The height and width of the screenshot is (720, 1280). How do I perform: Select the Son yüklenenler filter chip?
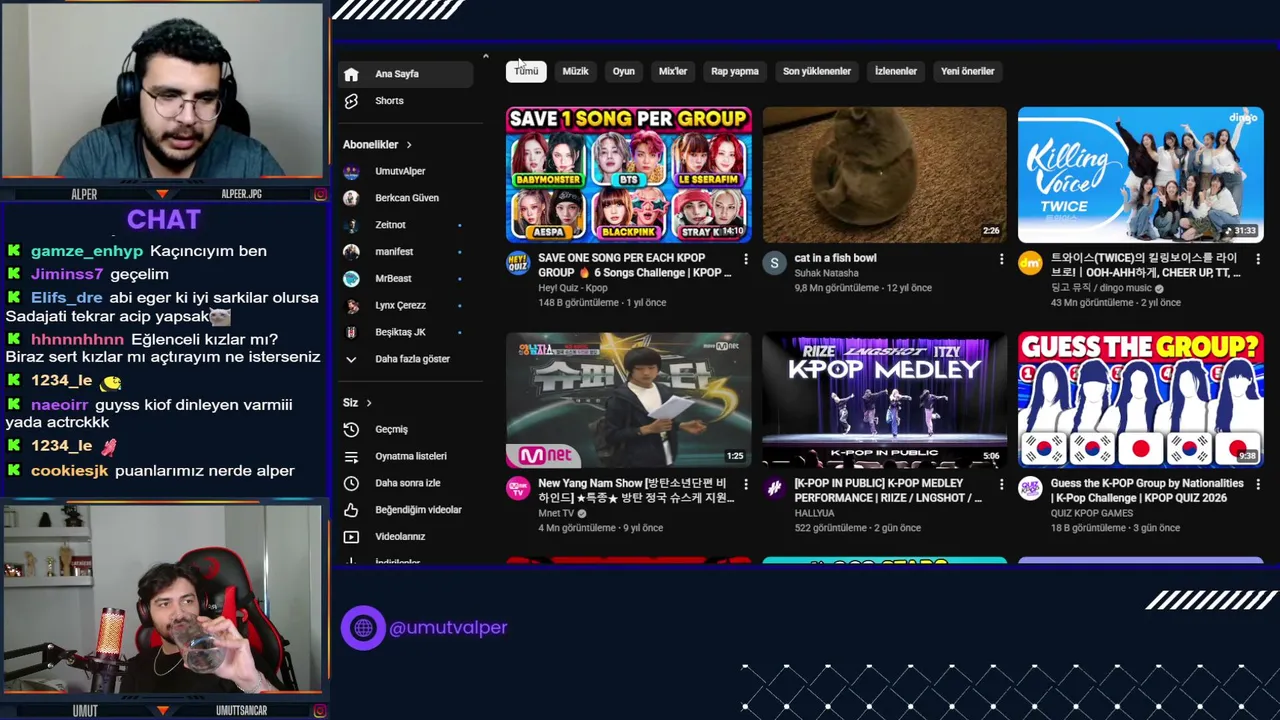coord(817,71)
